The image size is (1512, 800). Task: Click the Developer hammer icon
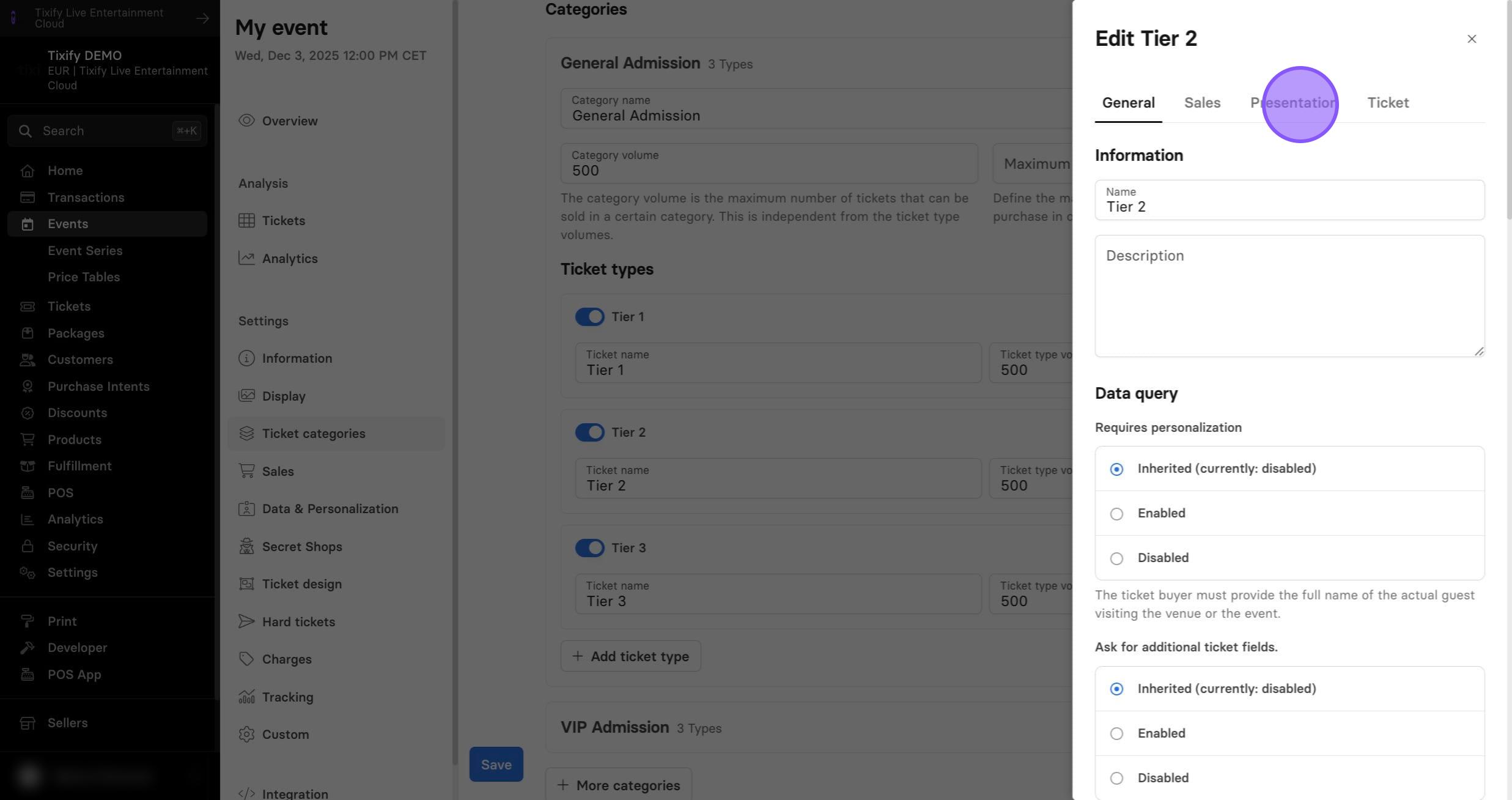tap(27, 648)
